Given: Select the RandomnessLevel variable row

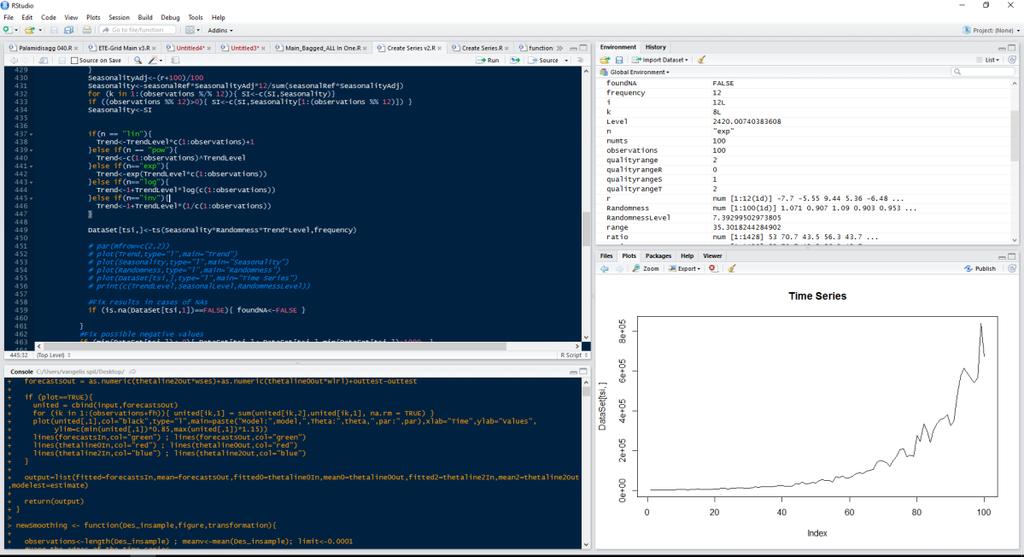Looking at the screenshot, I should click(x=805, y=217).
